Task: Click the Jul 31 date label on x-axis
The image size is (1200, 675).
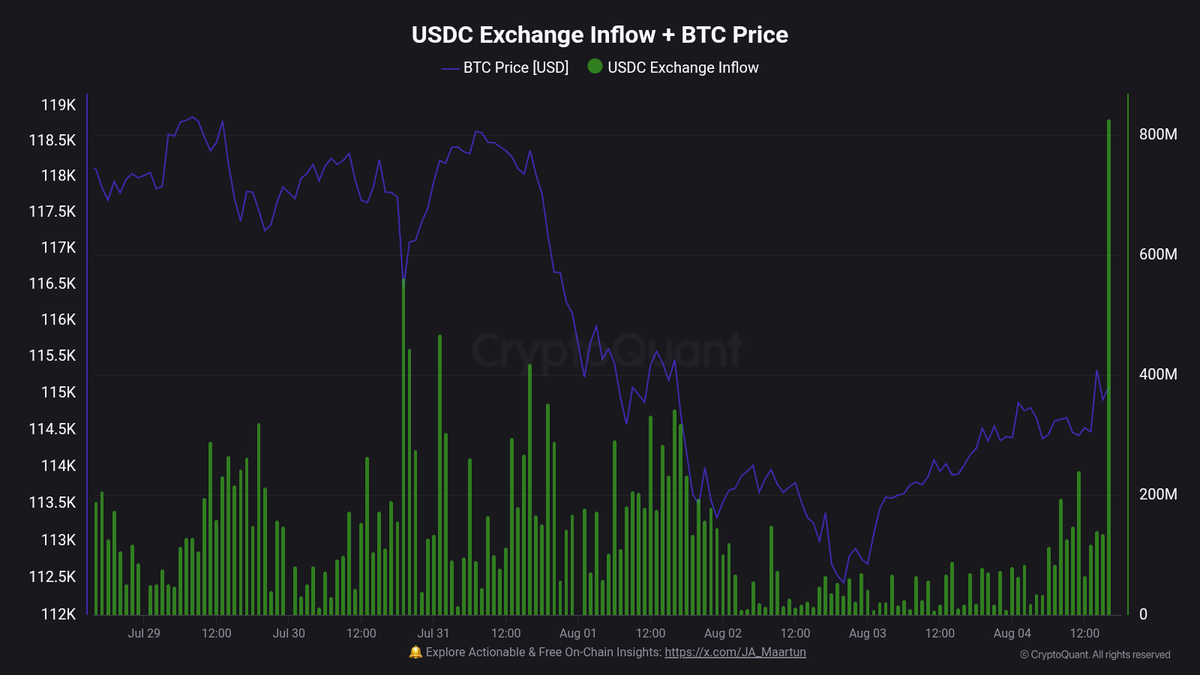Action: tap(433, 633)
